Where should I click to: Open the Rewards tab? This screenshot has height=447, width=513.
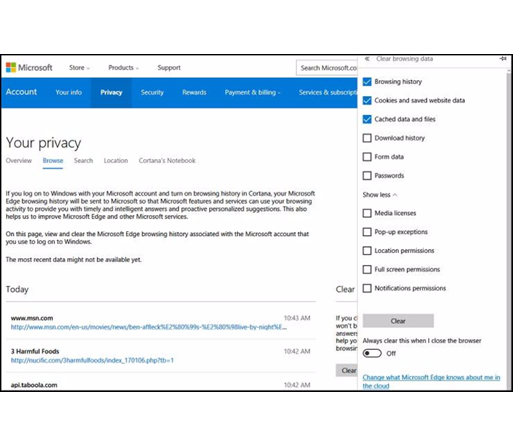tap(194, 93)
